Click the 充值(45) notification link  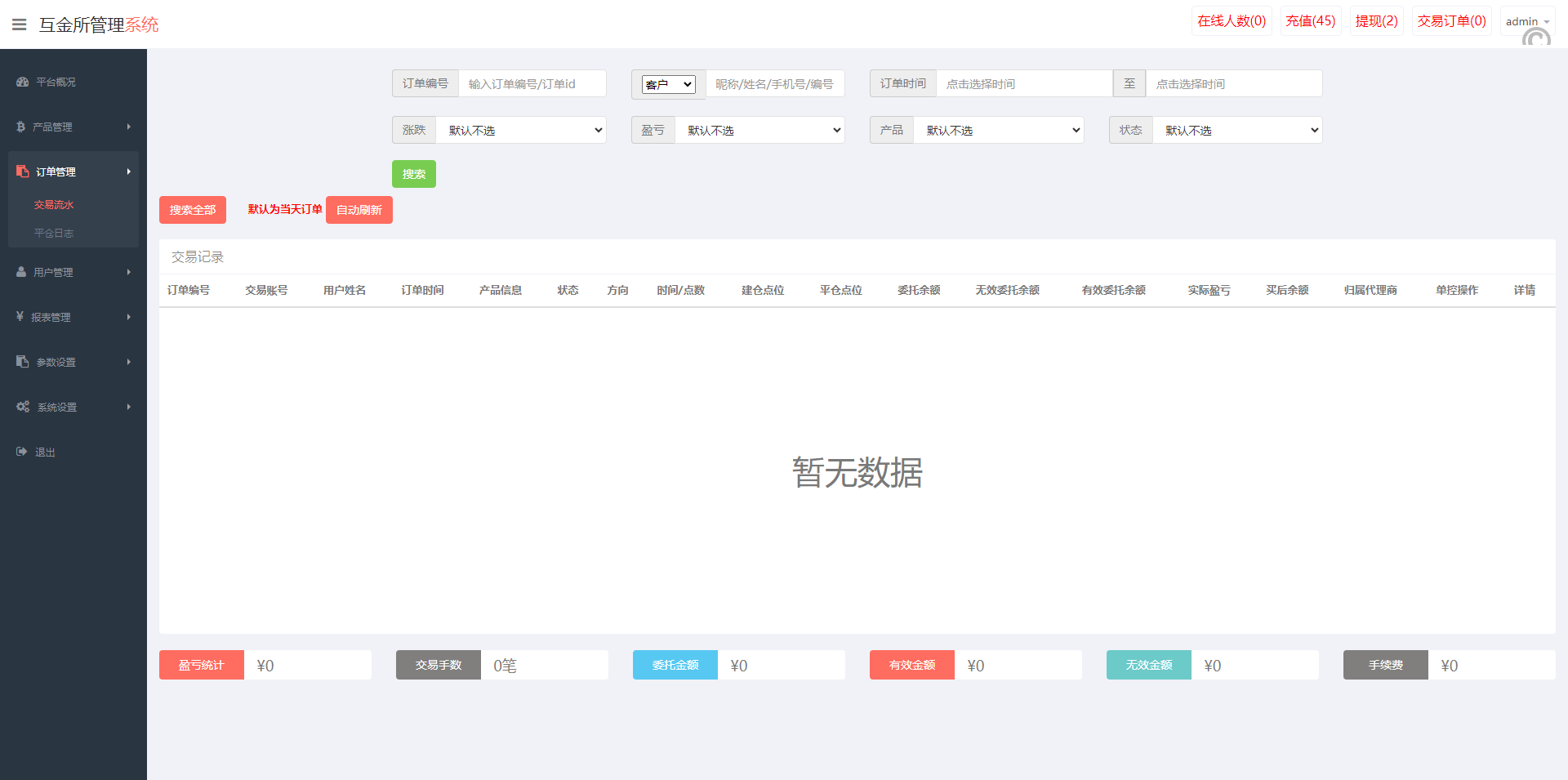click(1310, 21)
